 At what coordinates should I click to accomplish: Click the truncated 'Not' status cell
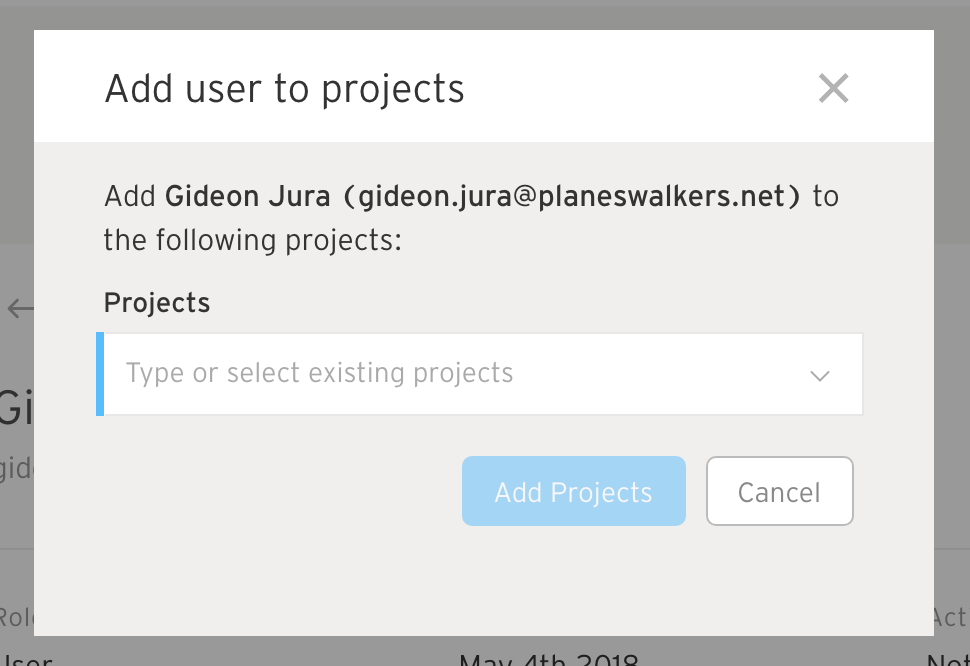click(x=948, y=659)
